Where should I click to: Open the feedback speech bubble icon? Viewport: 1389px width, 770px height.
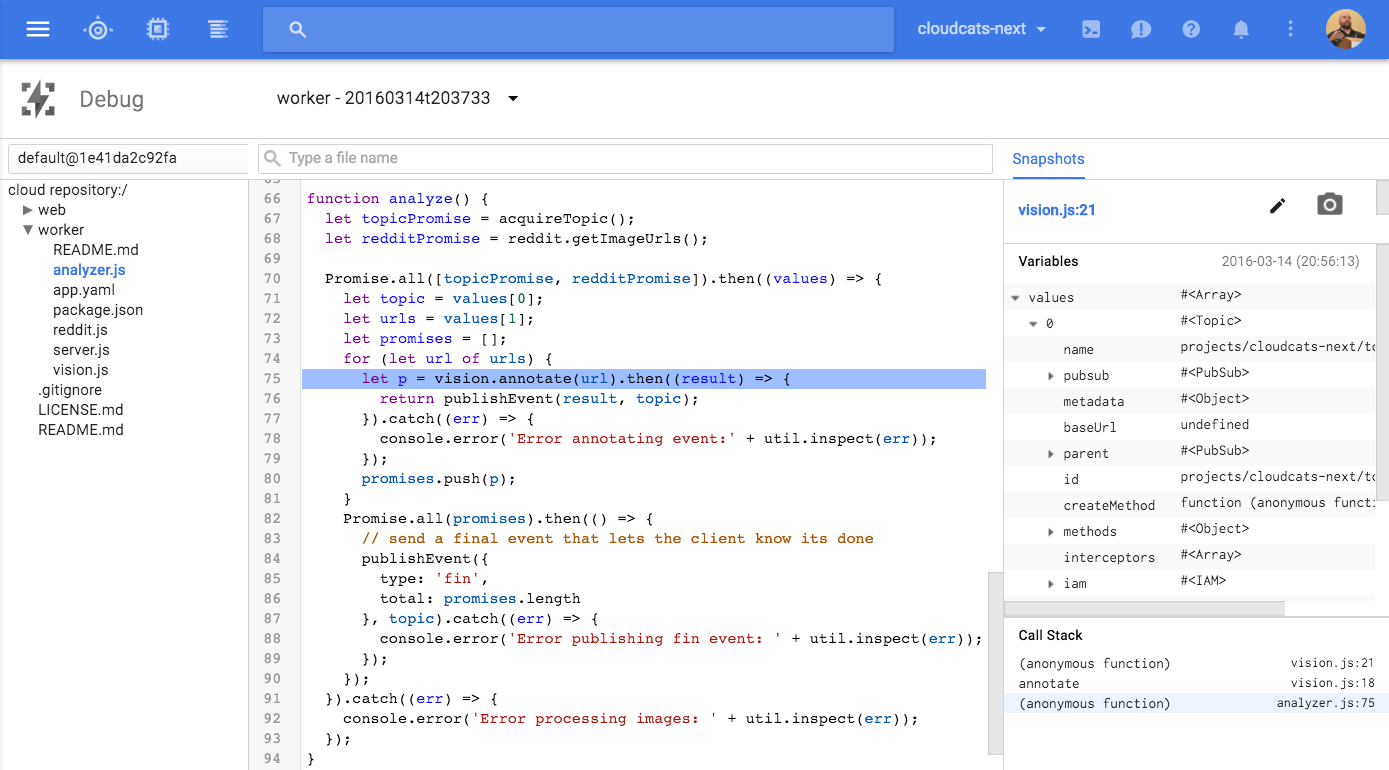tap(1141, 29)
